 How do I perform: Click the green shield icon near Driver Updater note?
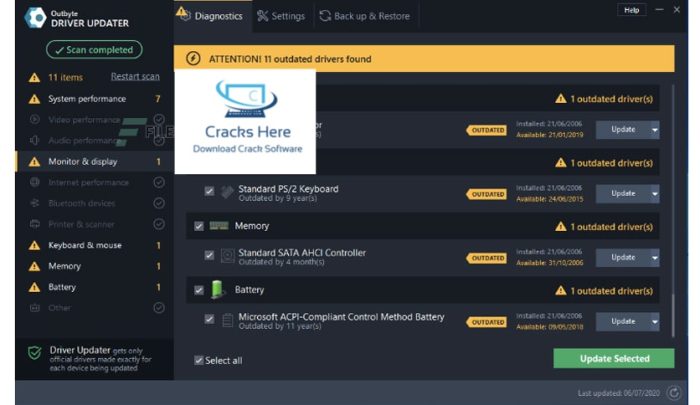(34, 353)
